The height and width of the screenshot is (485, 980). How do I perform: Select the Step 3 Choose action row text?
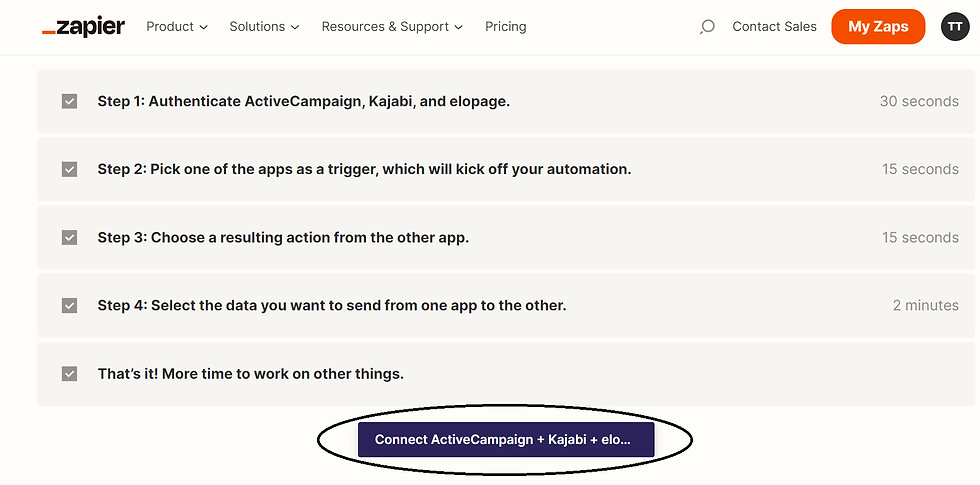283,238
